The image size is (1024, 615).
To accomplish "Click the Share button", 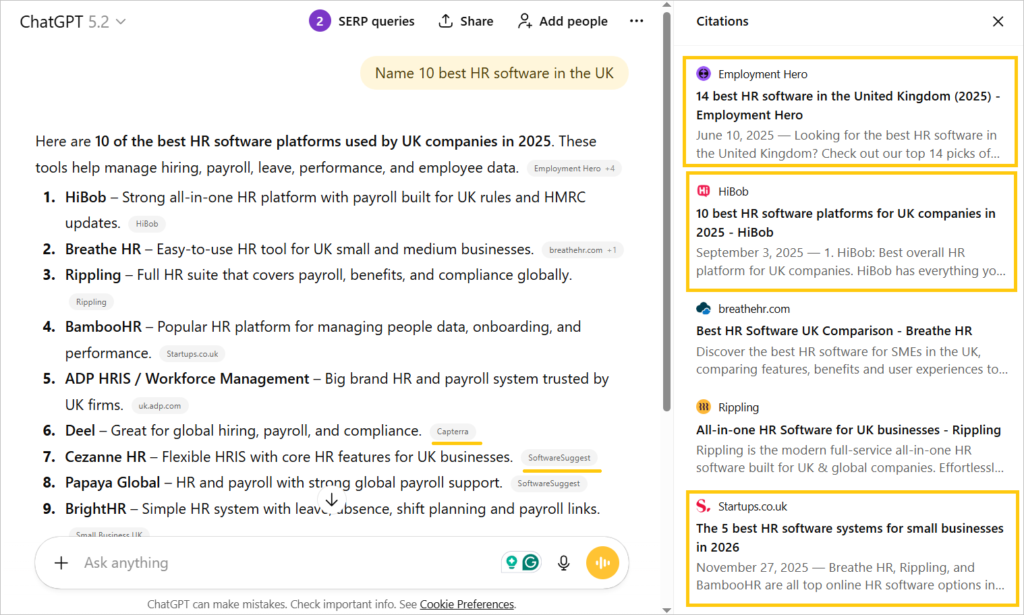I will [x=466, y=21].
